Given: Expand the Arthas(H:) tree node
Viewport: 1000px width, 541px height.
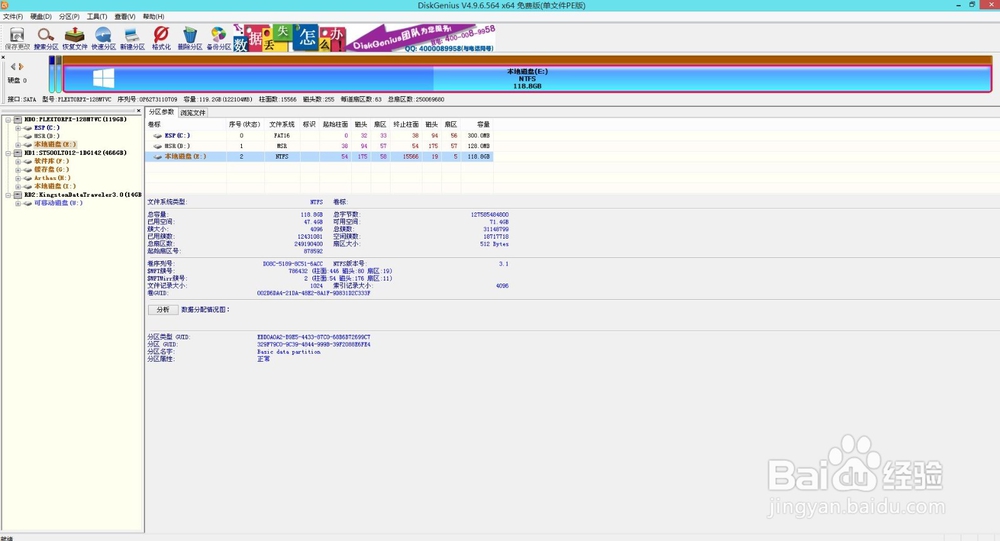Looking at the screenshot, I should click(x=18, y=178).
